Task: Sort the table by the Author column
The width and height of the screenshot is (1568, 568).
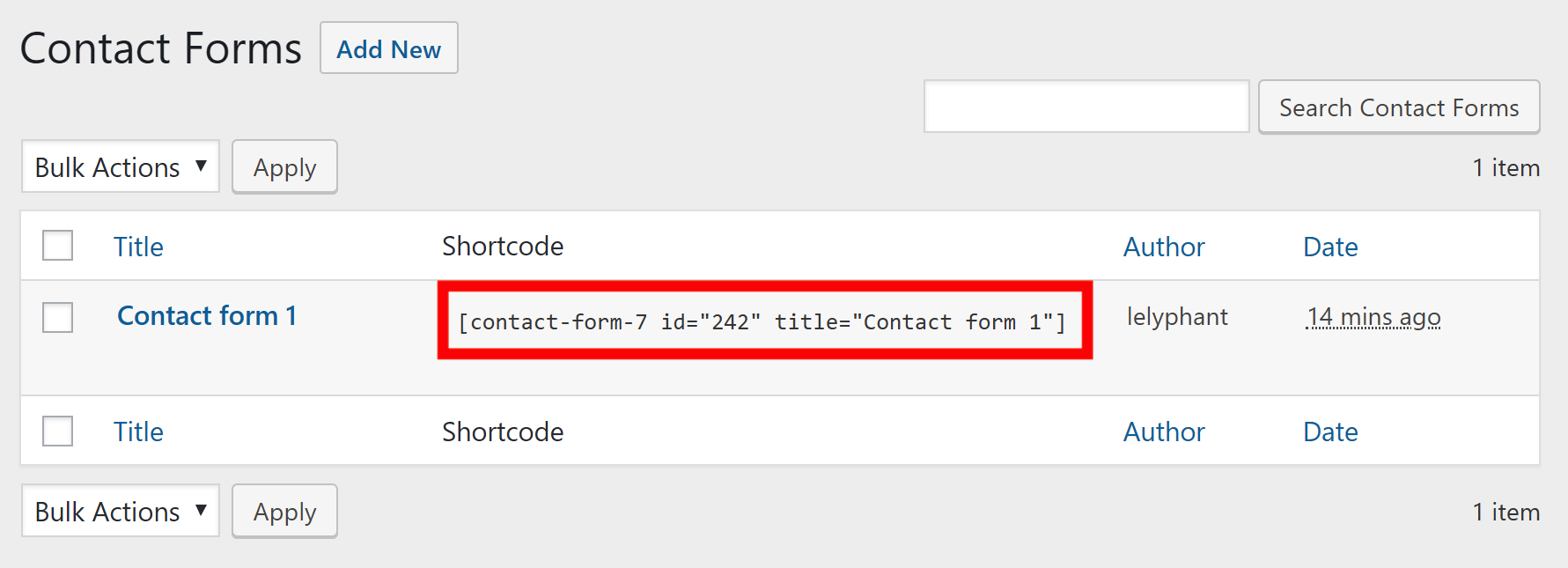Action: (x=1163, y=247)
